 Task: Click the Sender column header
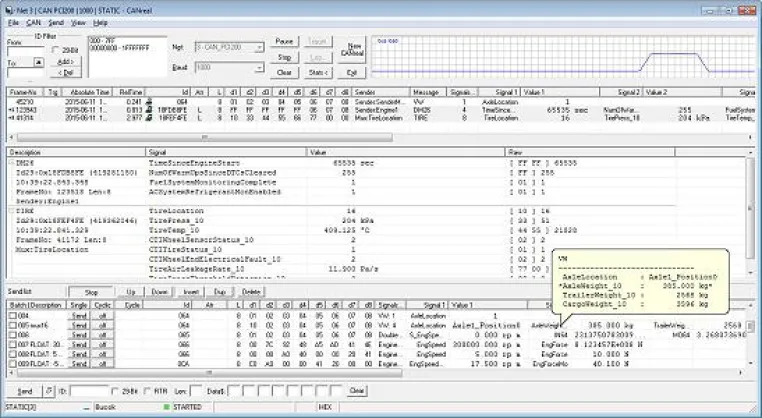click(x=381, y=92)
